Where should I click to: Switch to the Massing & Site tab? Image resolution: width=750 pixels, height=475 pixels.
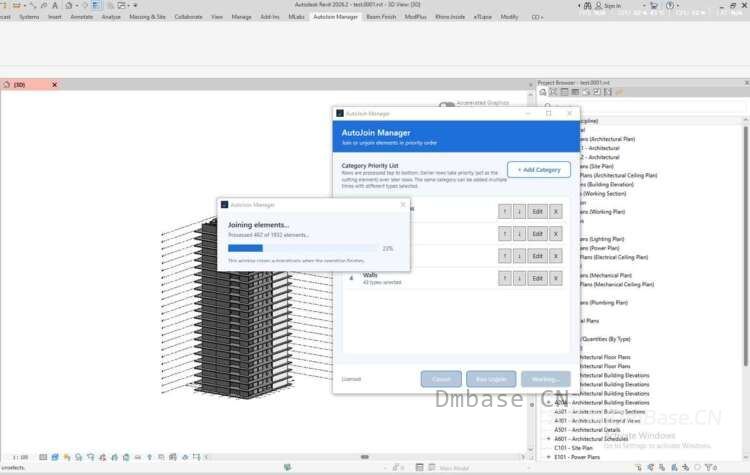(147, 17)
